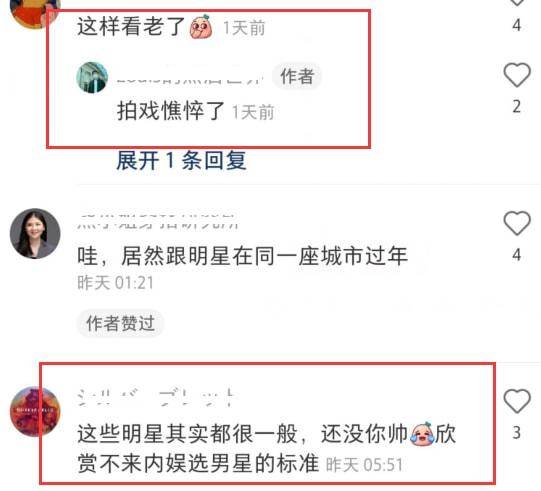Like the comment about 同一座城市过年

(x=517, y=223)
